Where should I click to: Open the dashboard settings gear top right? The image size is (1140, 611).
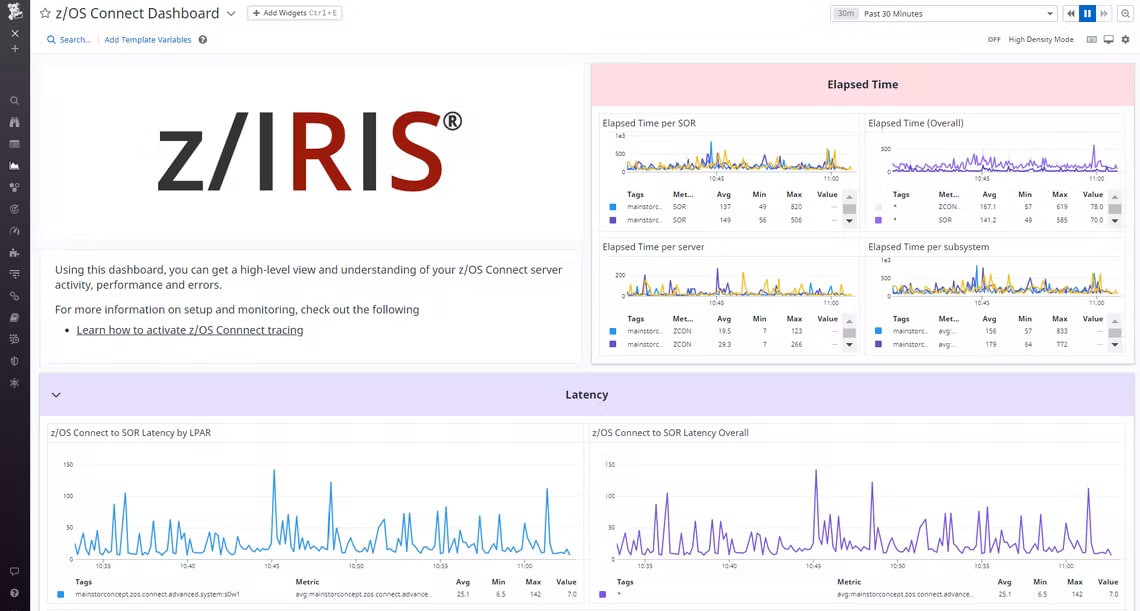(x=1125, y=39)
